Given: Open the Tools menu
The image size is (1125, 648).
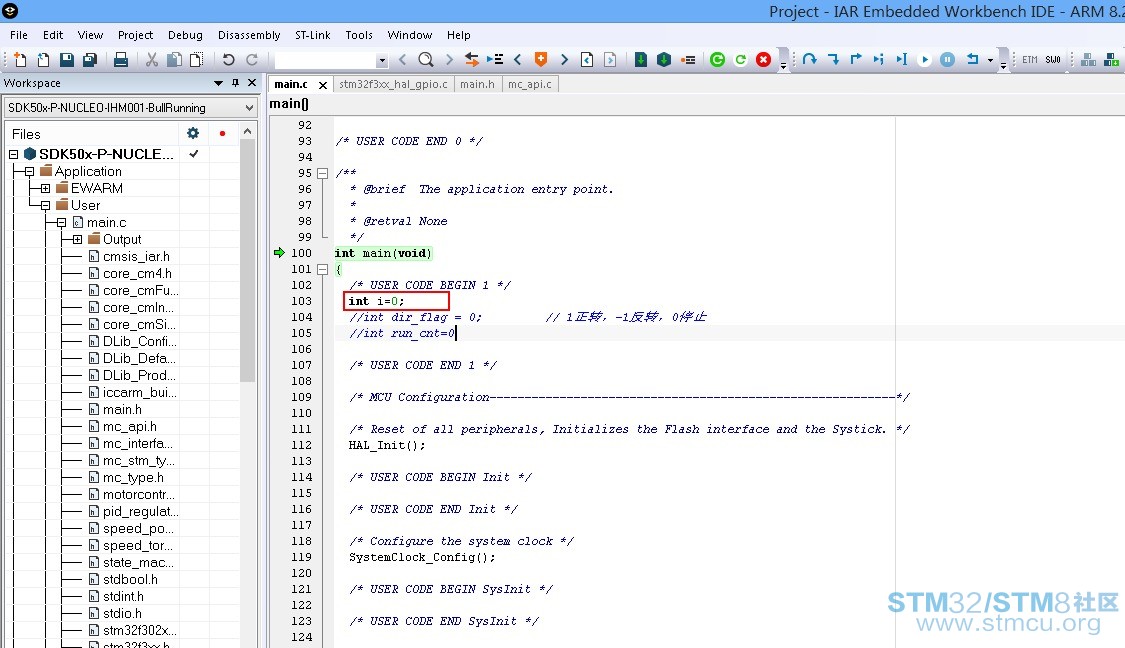Looking at the screenshot, I should point(359,35).
